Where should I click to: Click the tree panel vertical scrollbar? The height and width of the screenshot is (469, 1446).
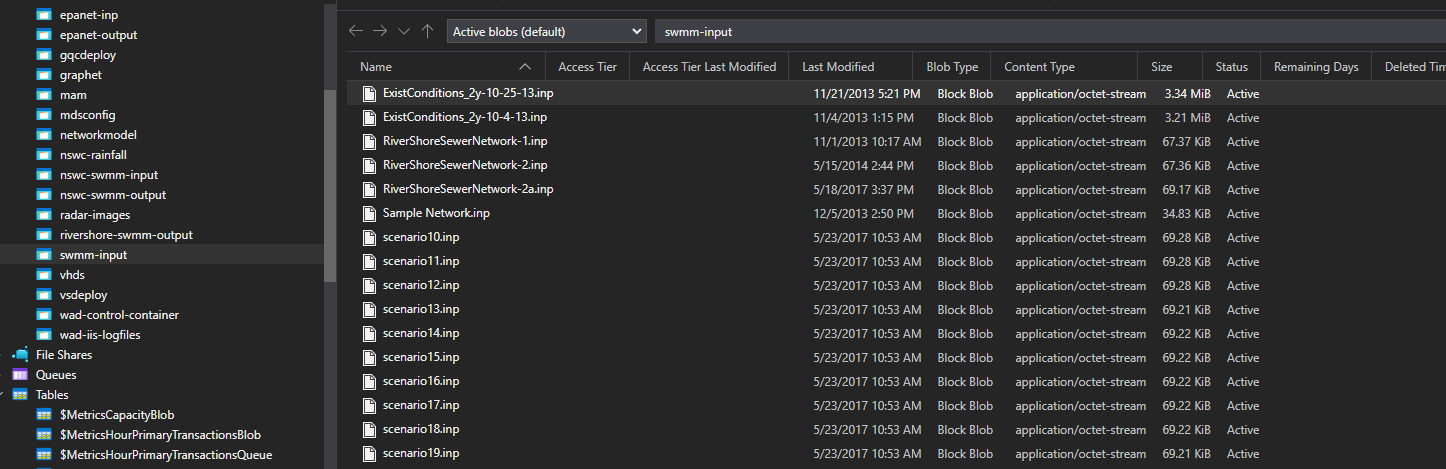point(330,185)
